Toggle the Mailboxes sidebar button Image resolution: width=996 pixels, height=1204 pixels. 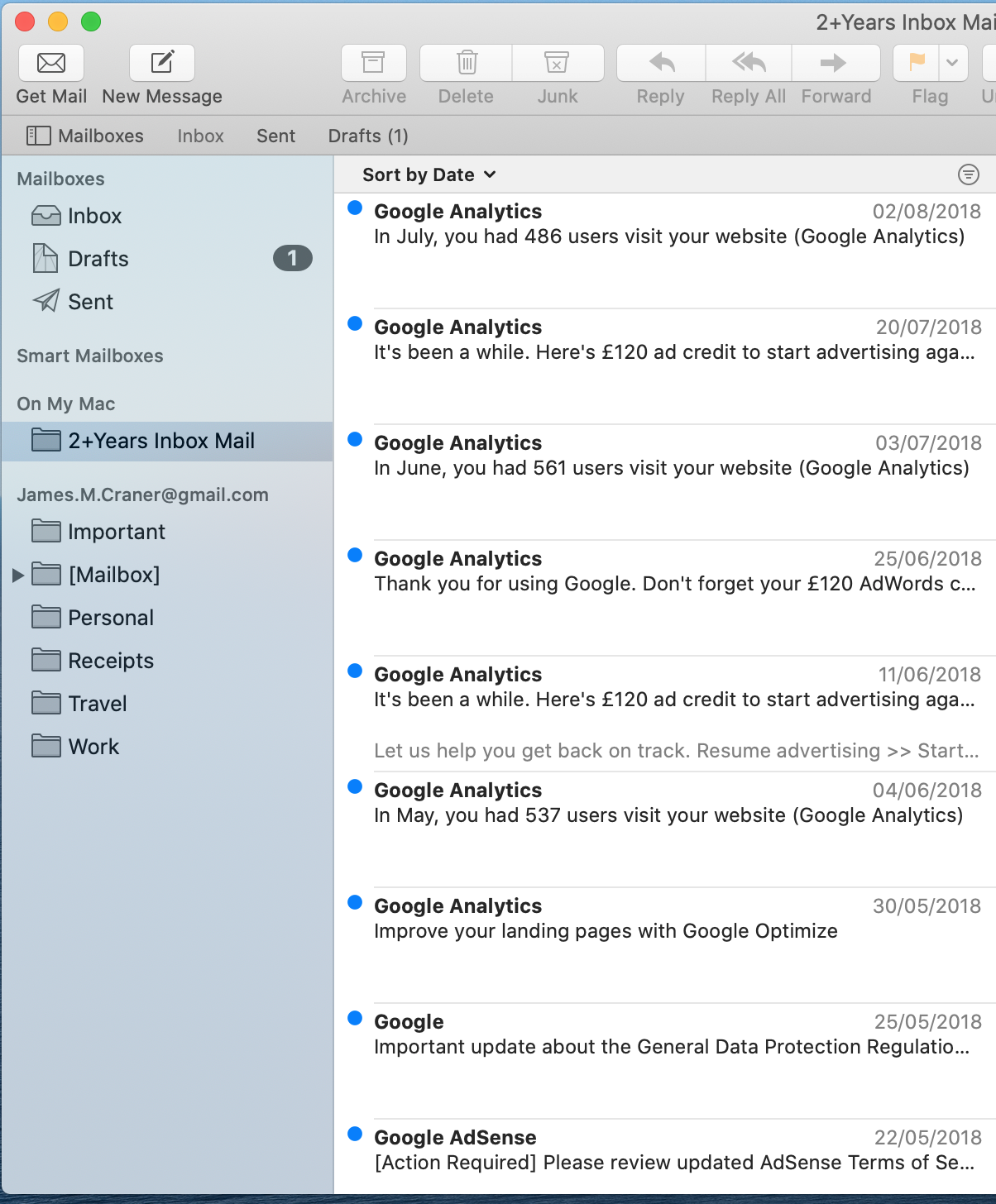[85, 136]
